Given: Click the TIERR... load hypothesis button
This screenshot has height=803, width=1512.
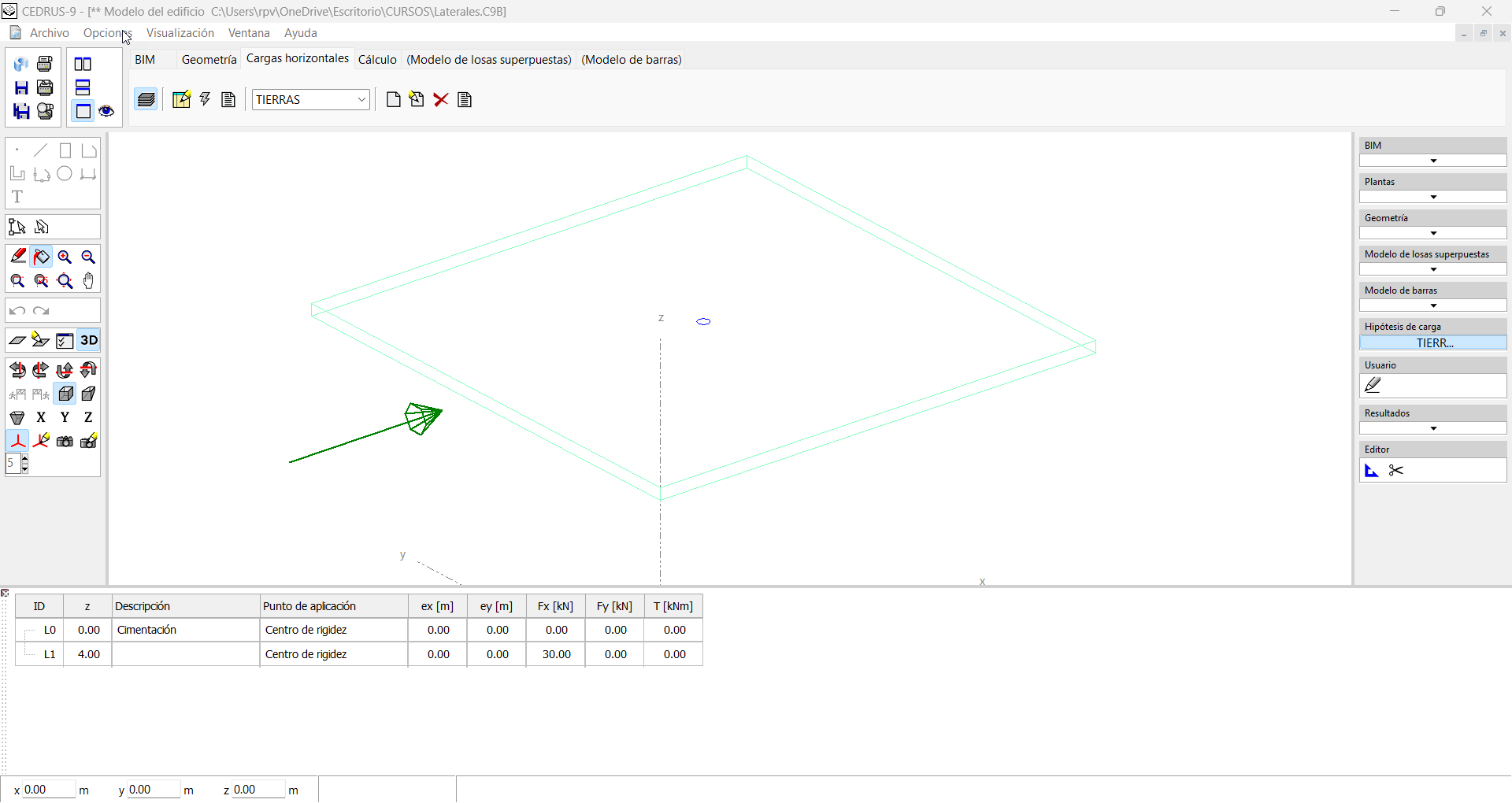Looking at the screenshot, I should tap(1432, 343).
